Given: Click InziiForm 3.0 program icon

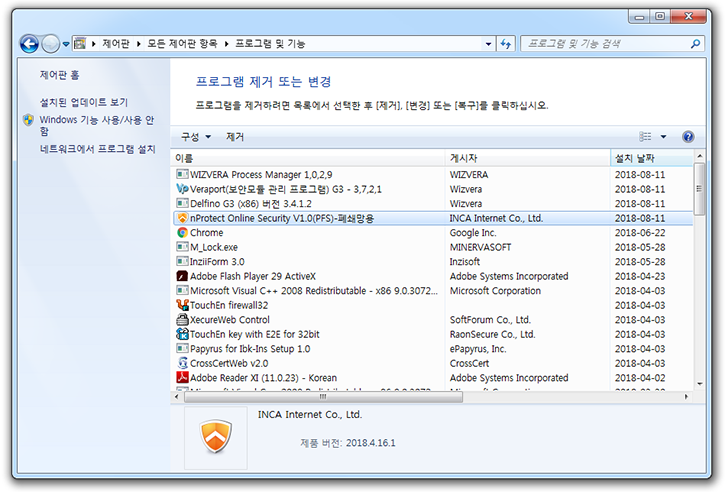Looking at the screenshot, I should point(182,261).
